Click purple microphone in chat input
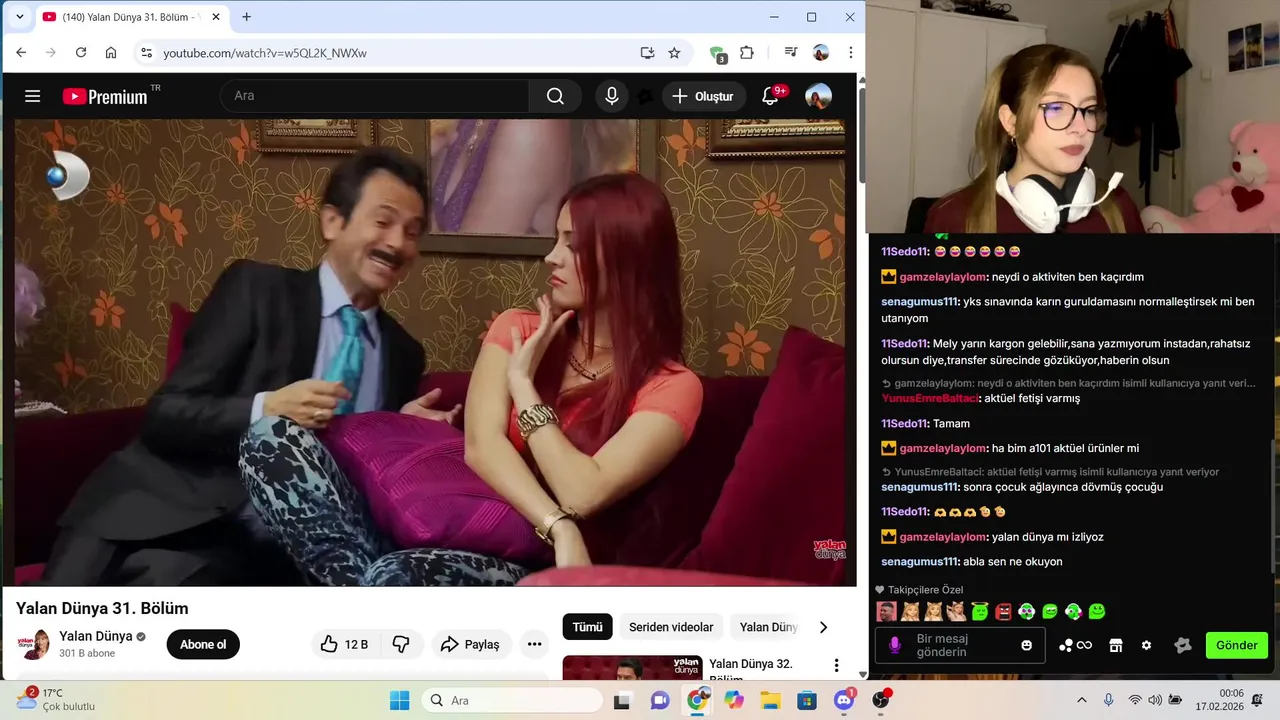Screen dimensions: 1280x720 click(895, 645)
